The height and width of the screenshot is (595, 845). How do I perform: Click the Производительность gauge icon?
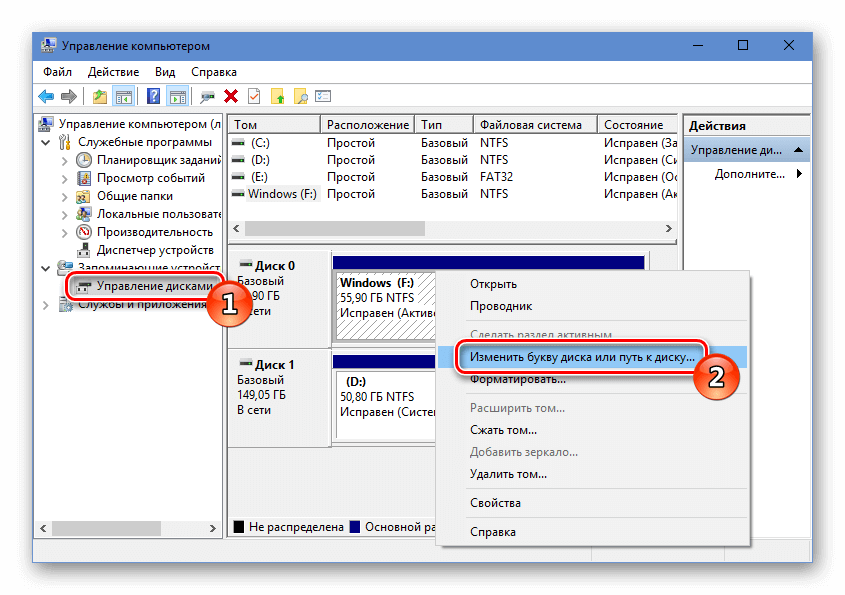[85, 232]
